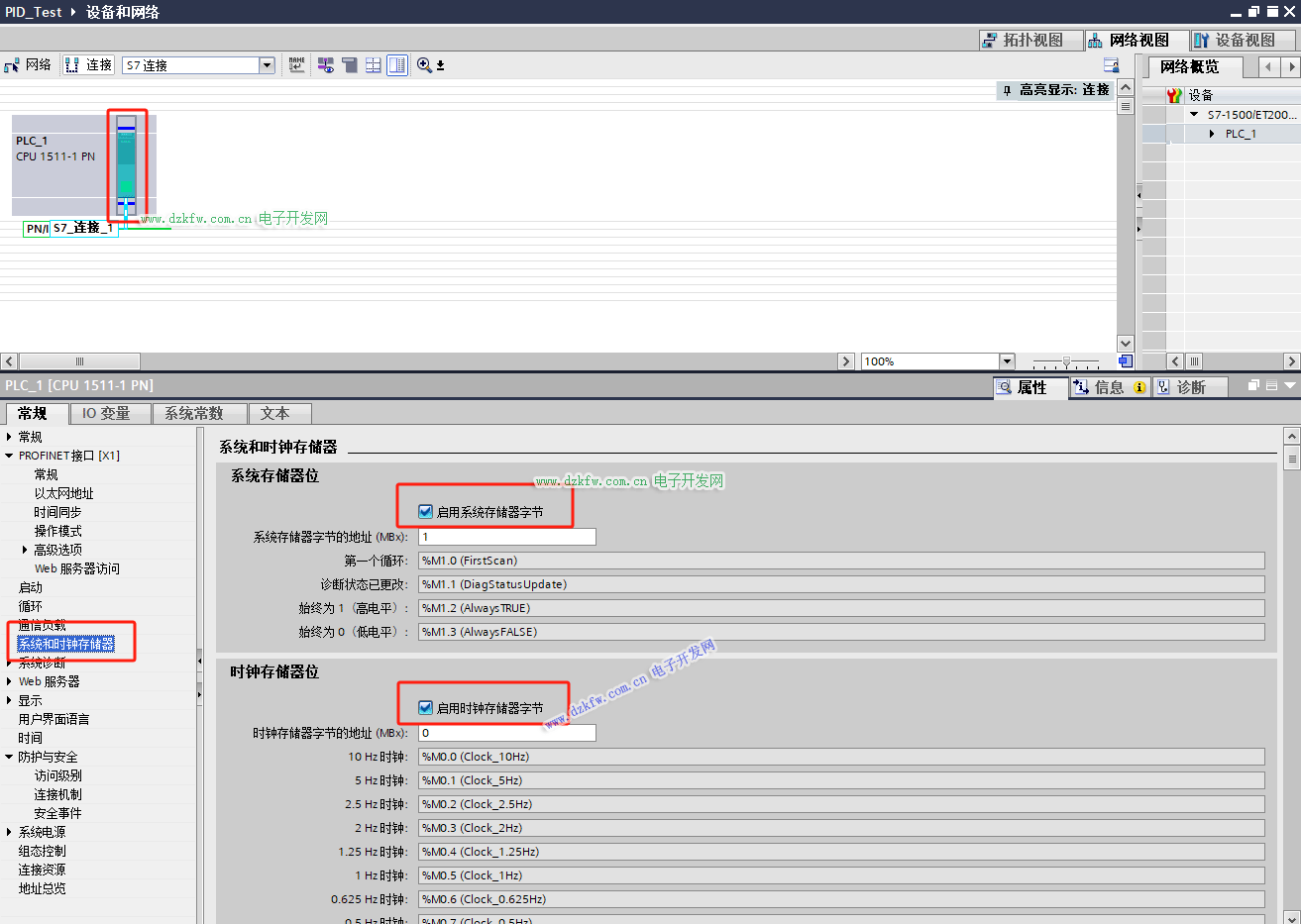Select 地址总览 in the tree

pyautogui.click(x=42, y=888)
